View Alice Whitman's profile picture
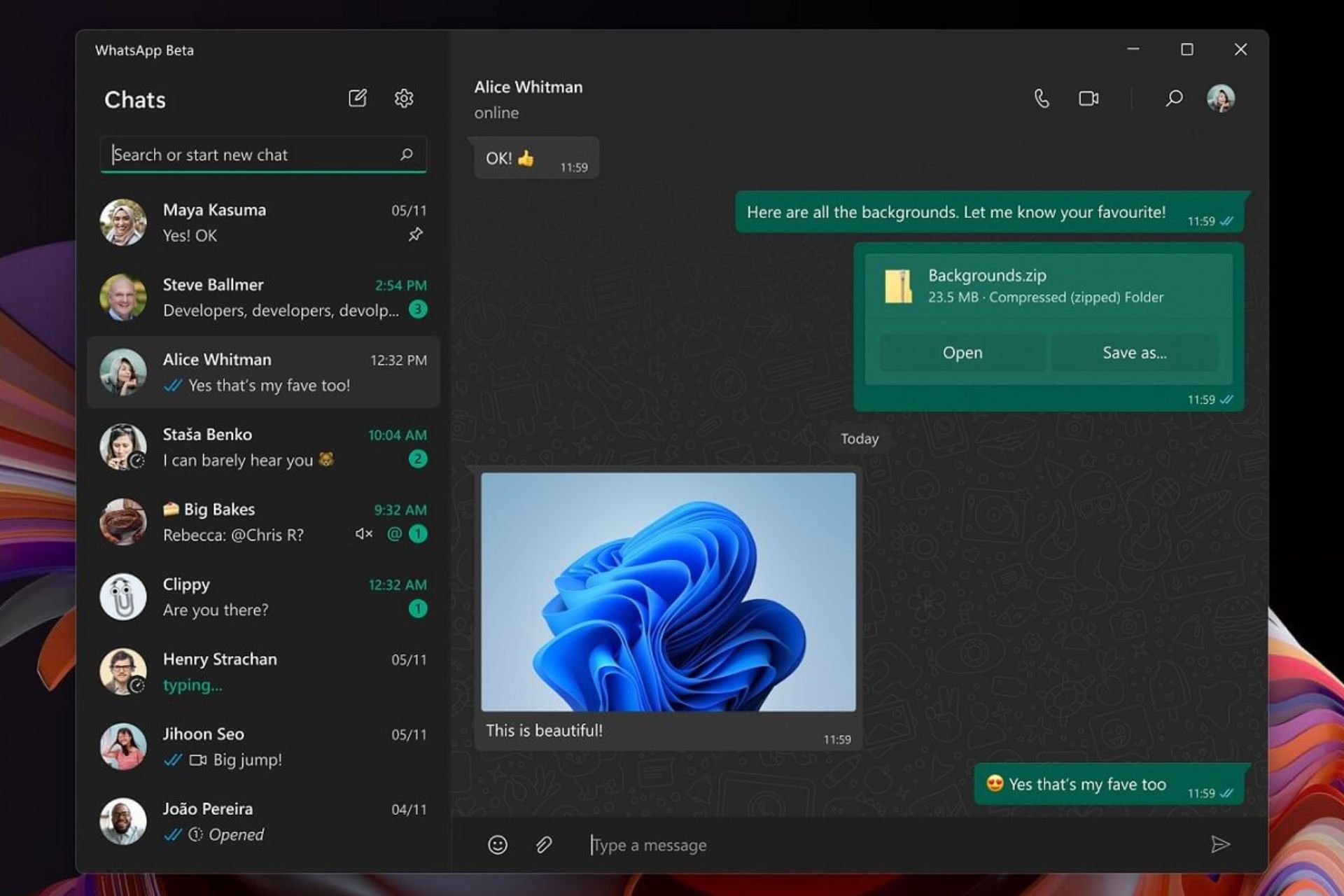This screenshot has height=896, width=1344. click(x=1221, y=98)
